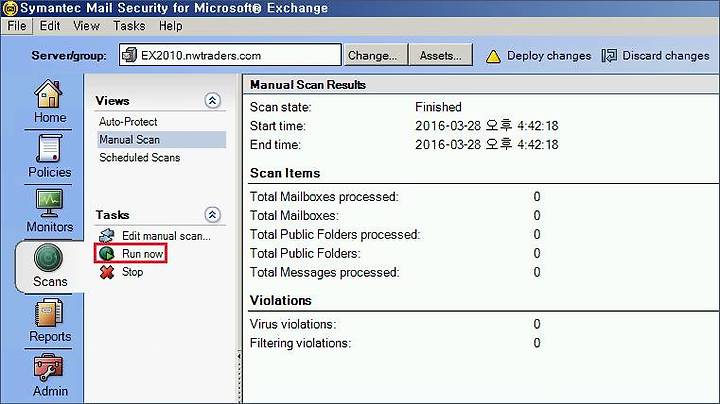Open the Policies section icon
This screenshot has height=404, width=720.
click(49, 148)
